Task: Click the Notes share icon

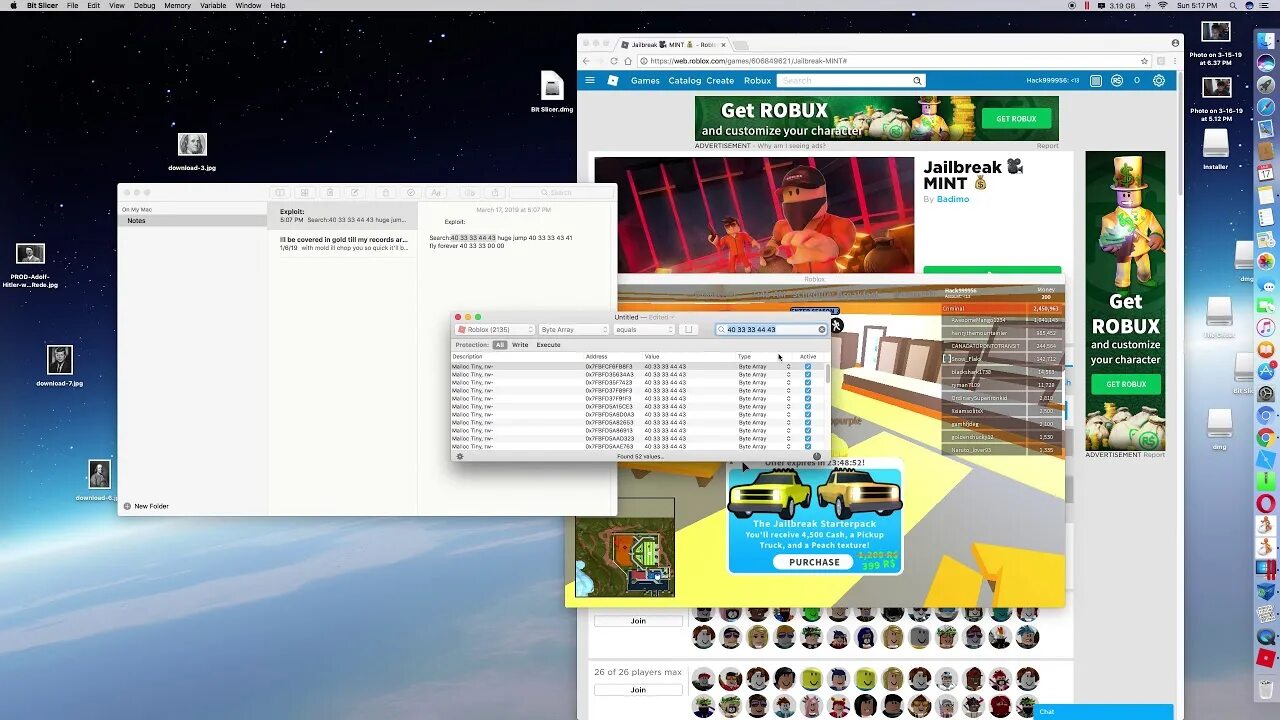Action: (x=494, y=193)
